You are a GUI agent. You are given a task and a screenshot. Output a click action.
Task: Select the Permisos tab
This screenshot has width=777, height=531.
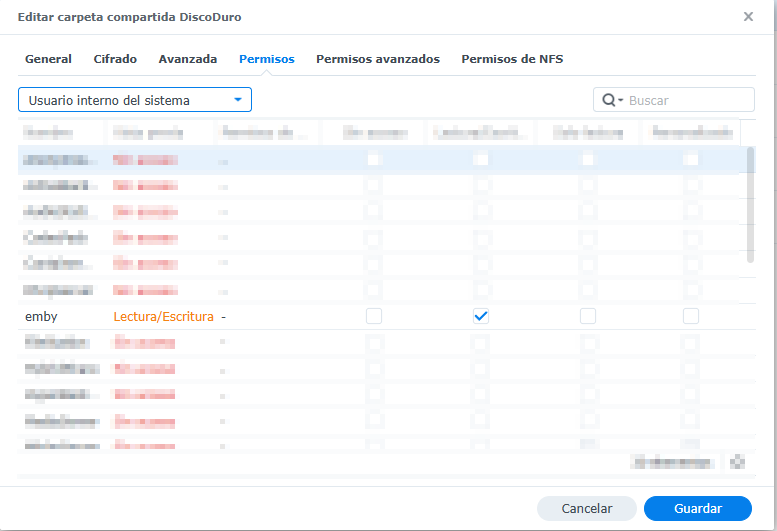point(267,59)
